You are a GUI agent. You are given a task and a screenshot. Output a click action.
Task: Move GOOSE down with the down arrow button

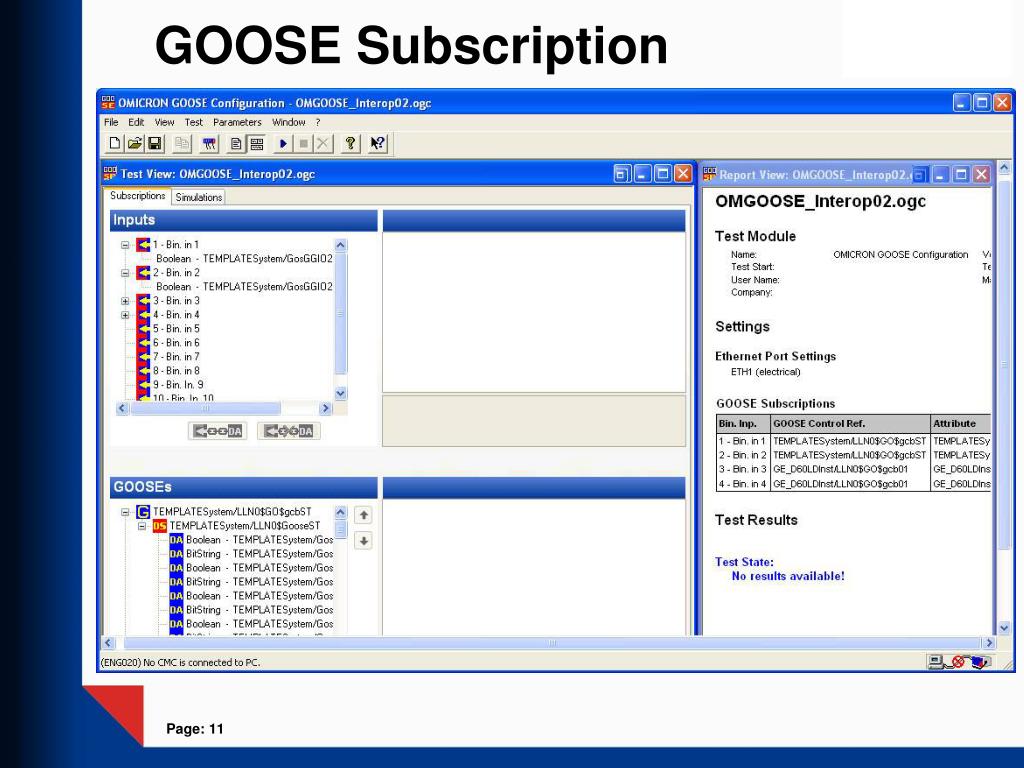(x=364, y=541)
